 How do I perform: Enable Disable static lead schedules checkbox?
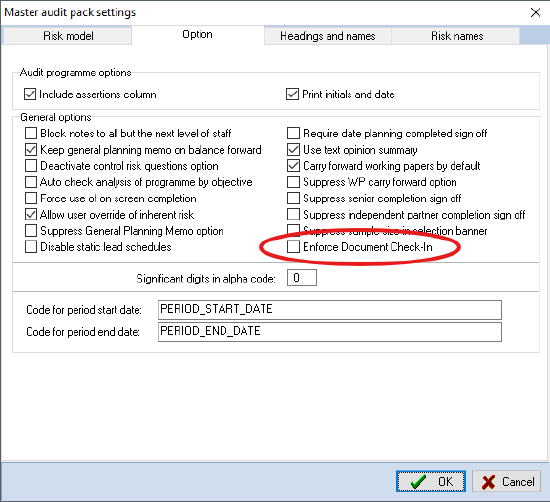point(31,247)
